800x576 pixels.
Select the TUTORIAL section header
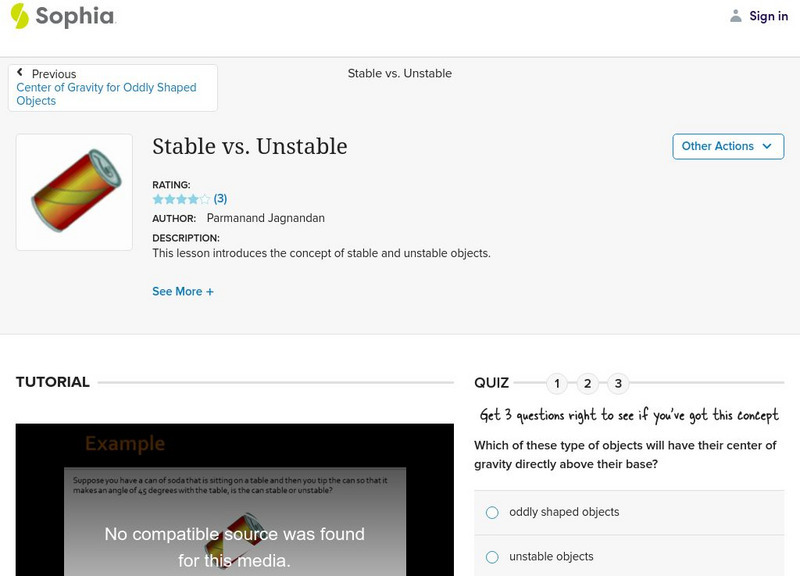[x=51, y=382]
